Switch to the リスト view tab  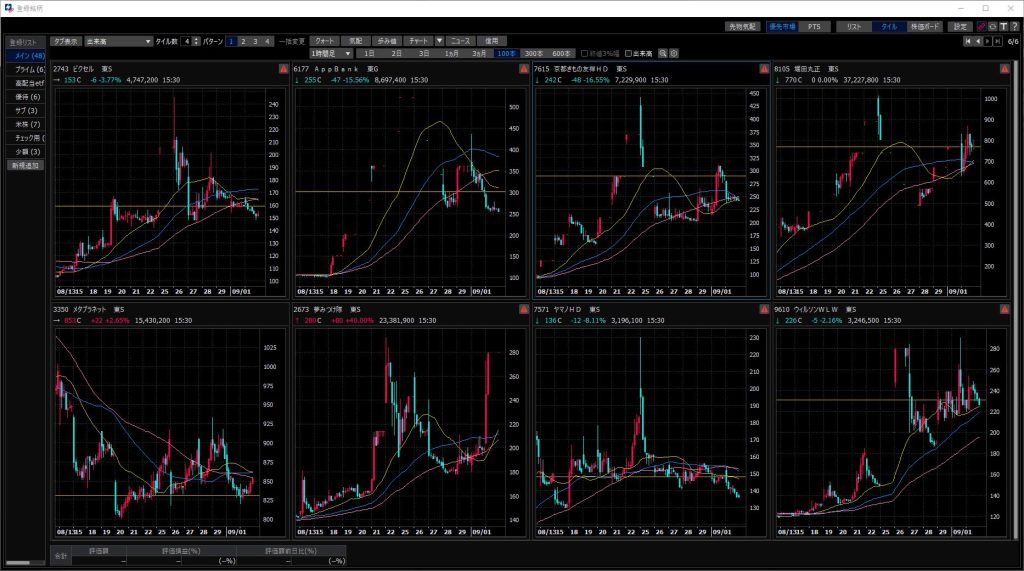[853, 26]
